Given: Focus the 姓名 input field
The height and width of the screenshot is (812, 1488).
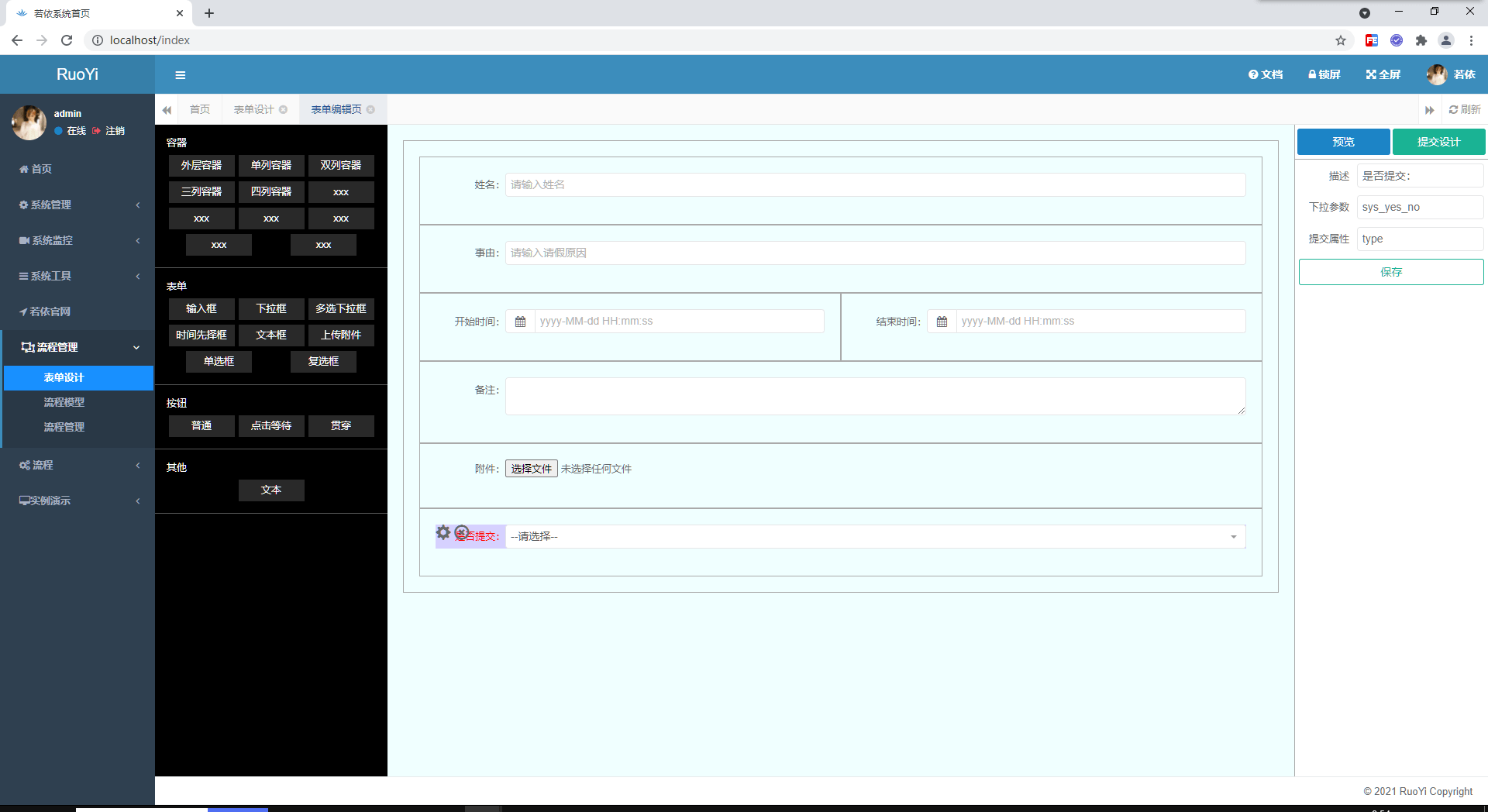Looking at the screenshot, I should point(875,184).
